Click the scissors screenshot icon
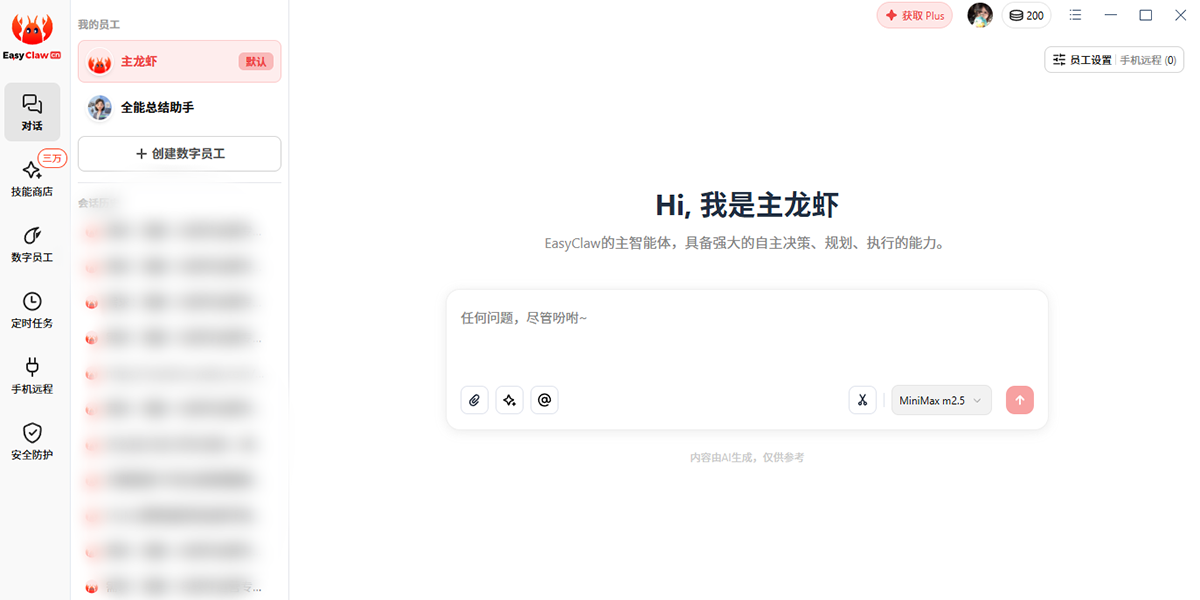This screenshot has height=600, width=1200. click(x=862, y=400)
